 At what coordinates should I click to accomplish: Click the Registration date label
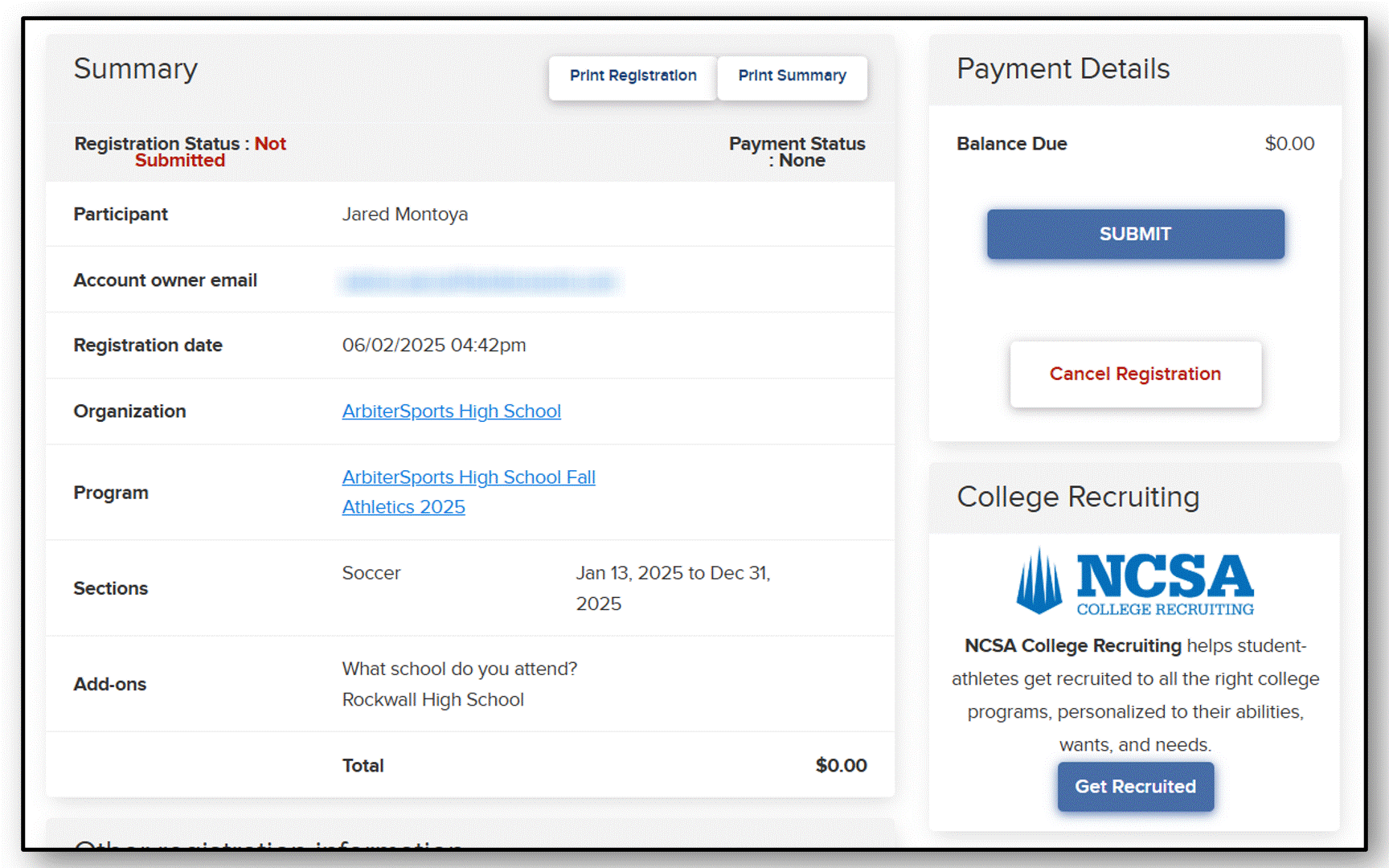coord(148,345)
